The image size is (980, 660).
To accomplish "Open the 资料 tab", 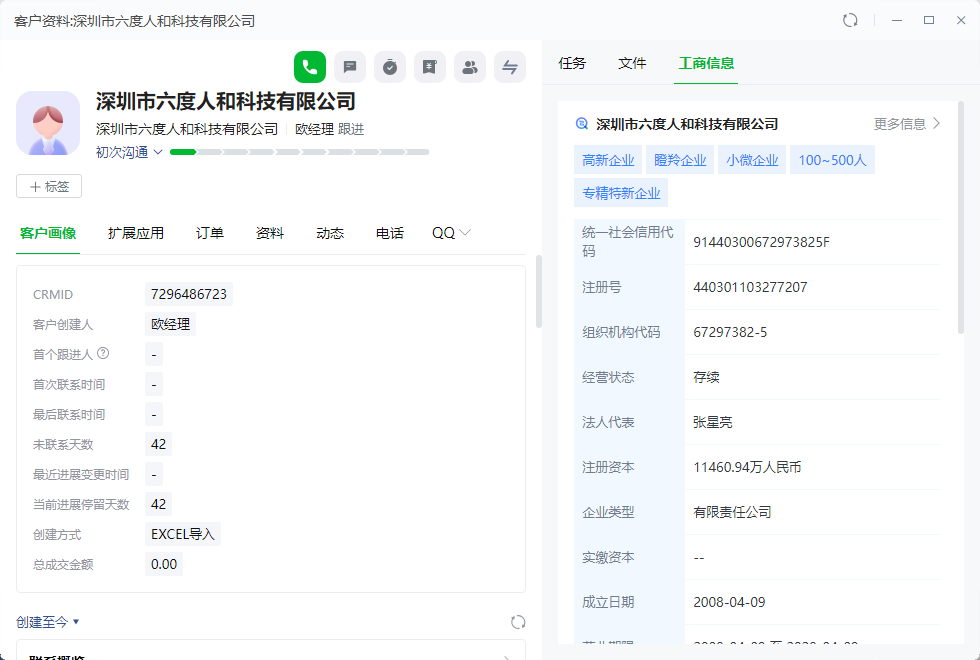I will click(269, 233).
